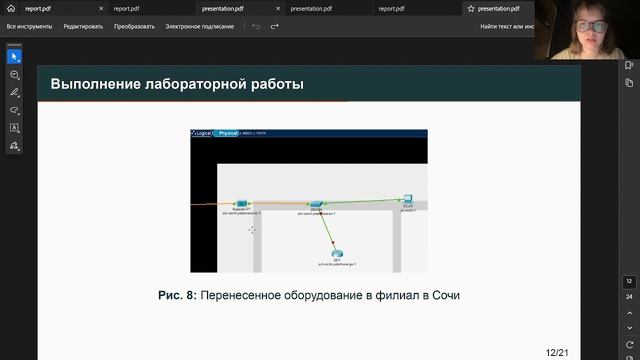
Task: Open bookmarks panel in right sidebar
Action: pos(629,65)
